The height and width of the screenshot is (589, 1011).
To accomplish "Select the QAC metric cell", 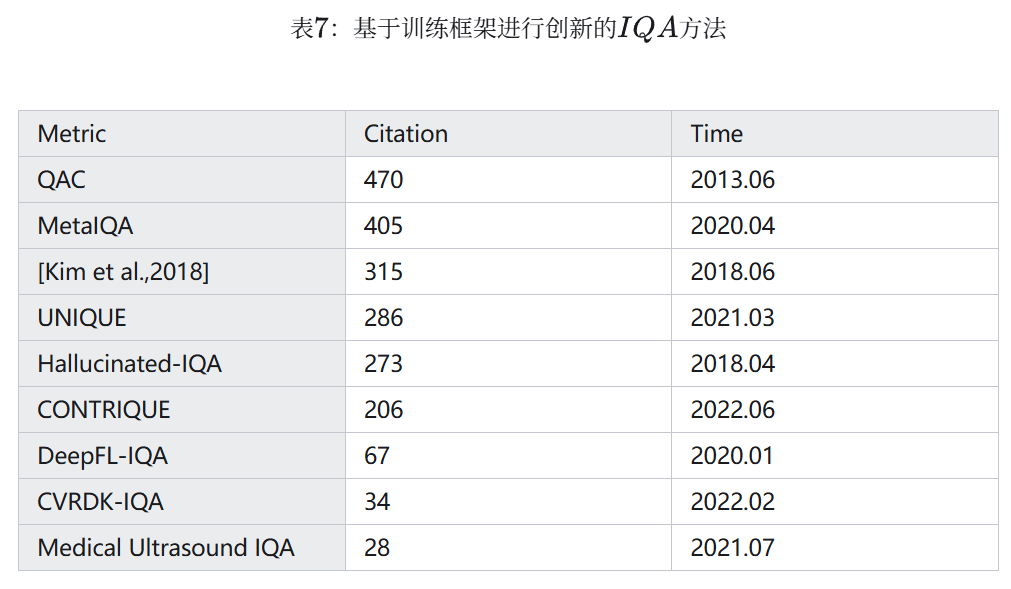I will click(62, 180).
